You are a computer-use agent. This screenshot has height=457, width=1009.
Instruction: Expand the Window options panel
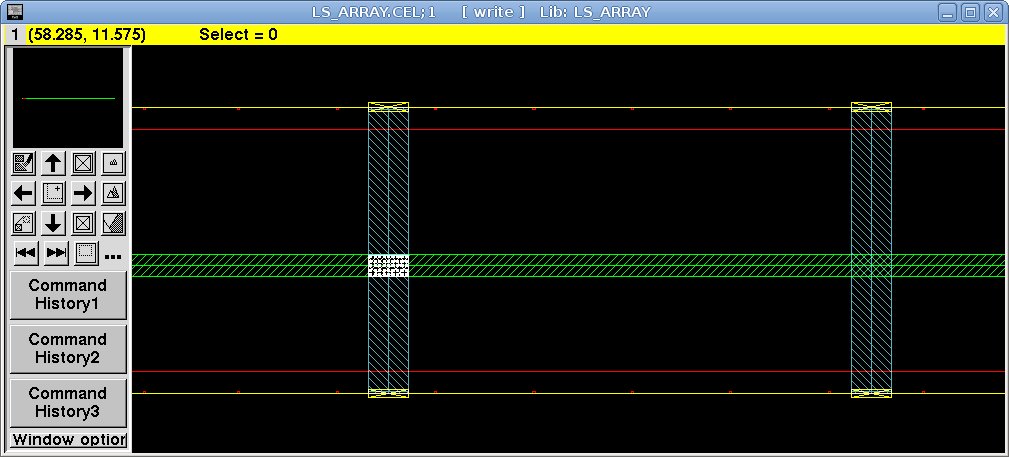click(68, 440)
